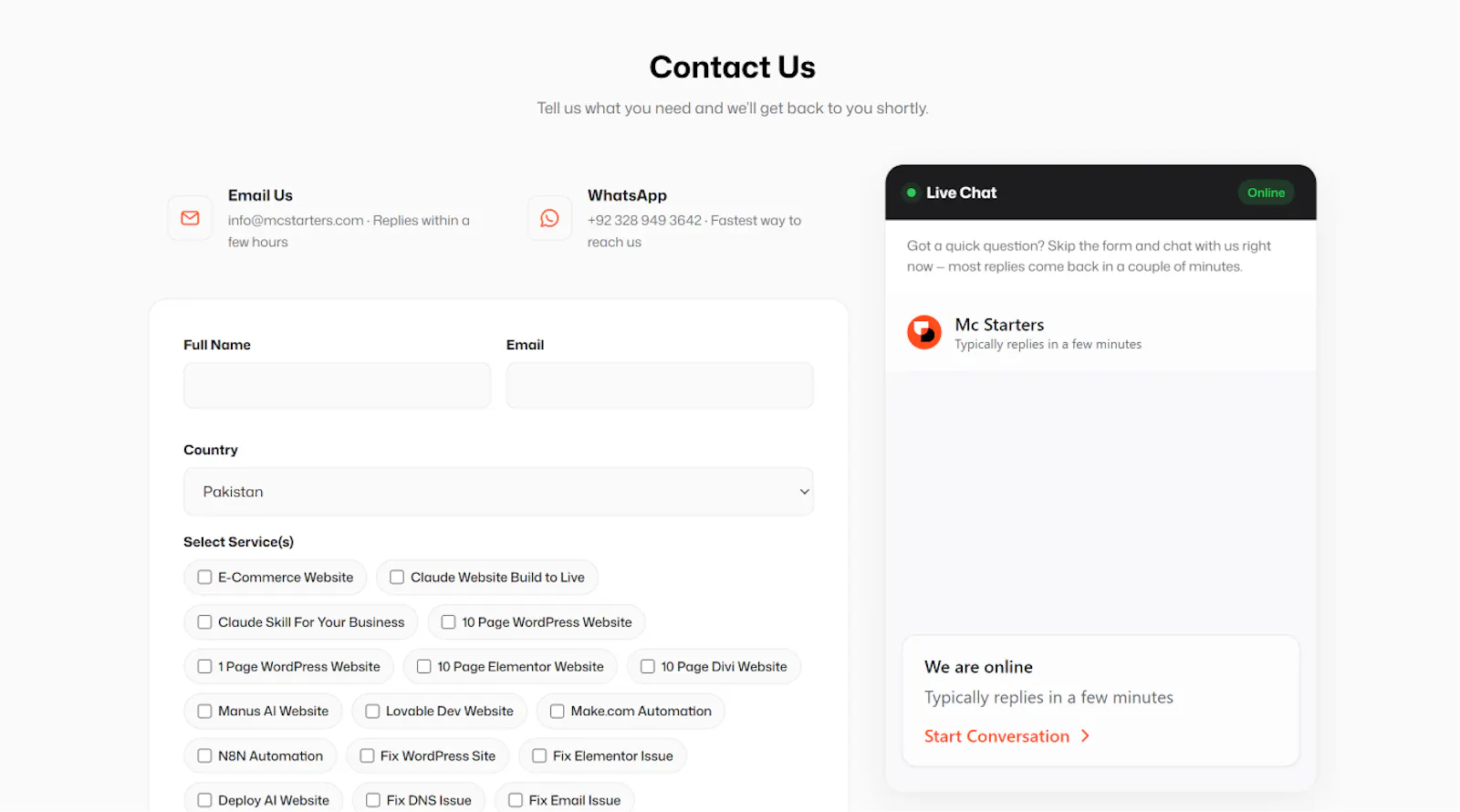Check the Make.com Automation service

[557, 712]
